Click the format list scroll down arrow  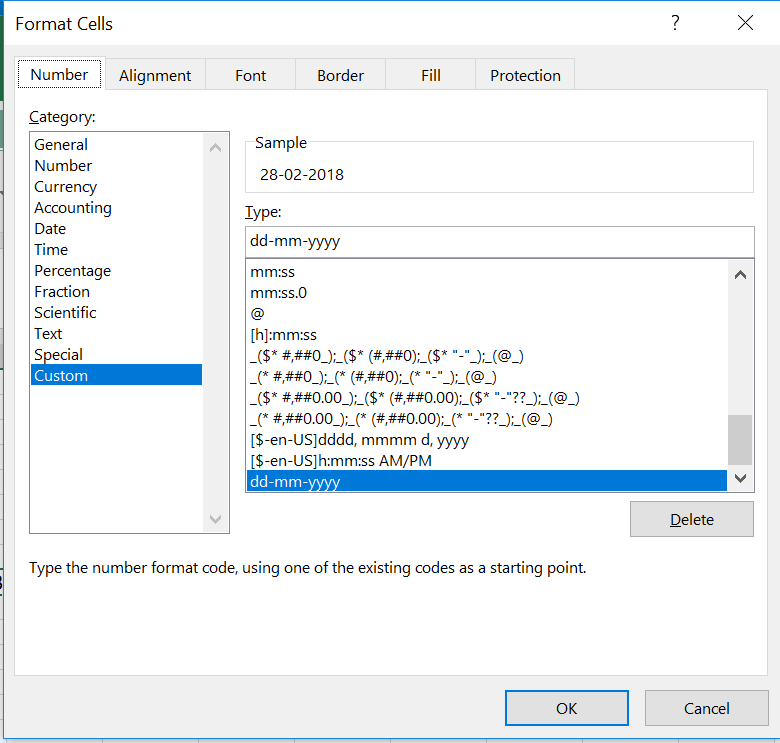point(740,478)
